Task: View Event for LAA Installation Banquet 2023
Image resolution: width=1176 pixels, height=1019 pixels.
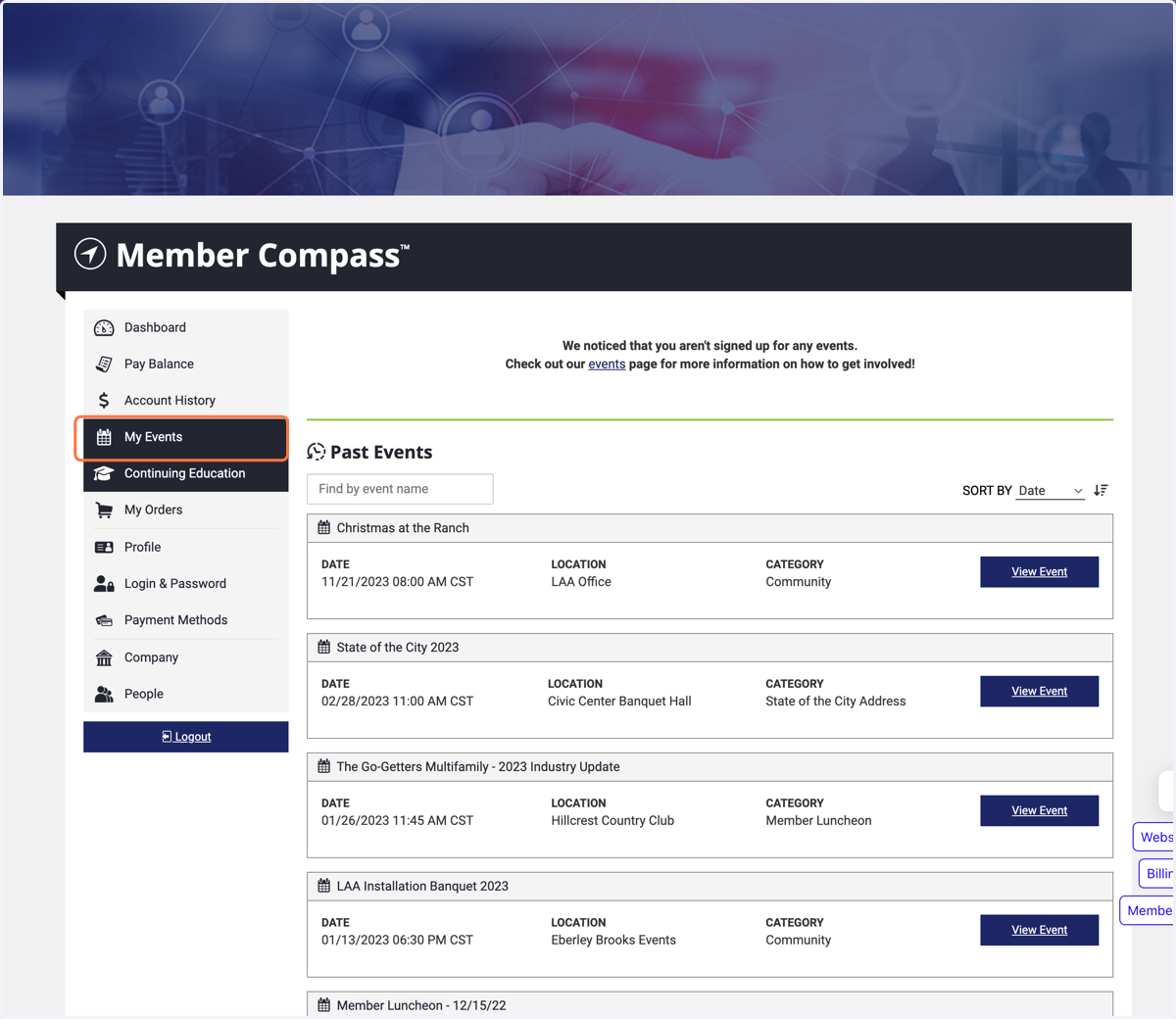Action: tap(1039, 931)
